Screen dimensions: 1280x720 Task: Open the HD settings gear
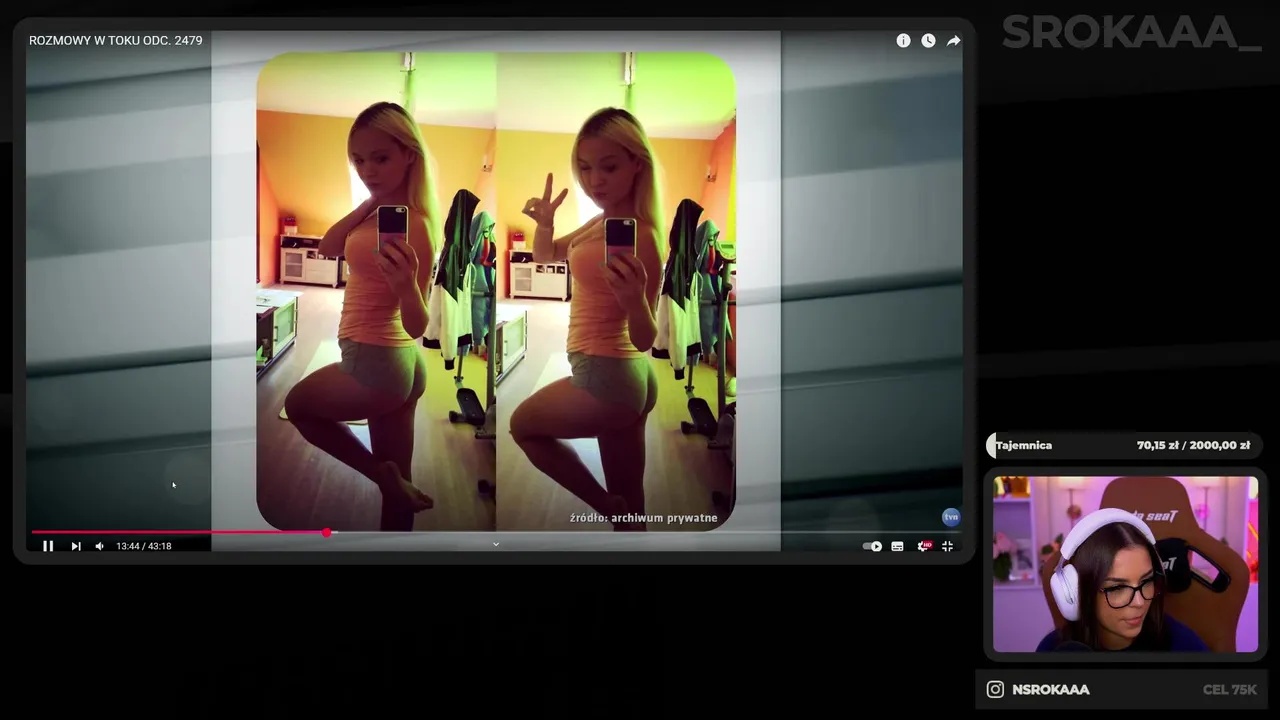[923, 546]
